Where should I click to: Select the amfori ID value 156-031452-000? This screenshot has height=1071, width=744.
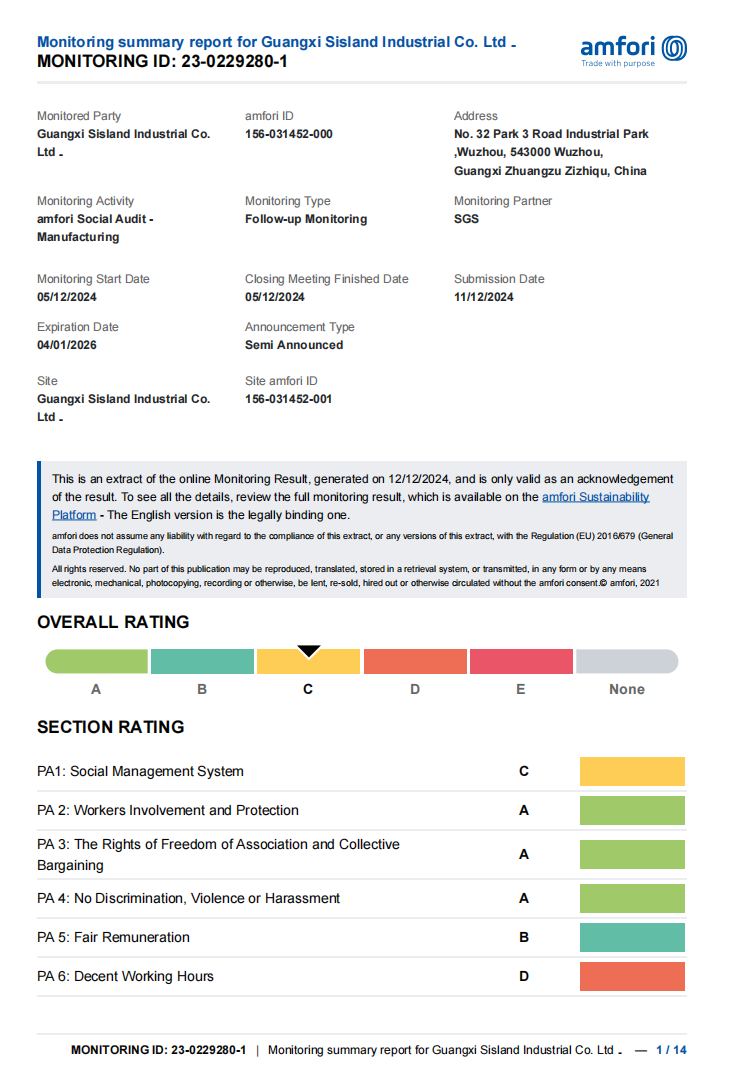[289, 134]
